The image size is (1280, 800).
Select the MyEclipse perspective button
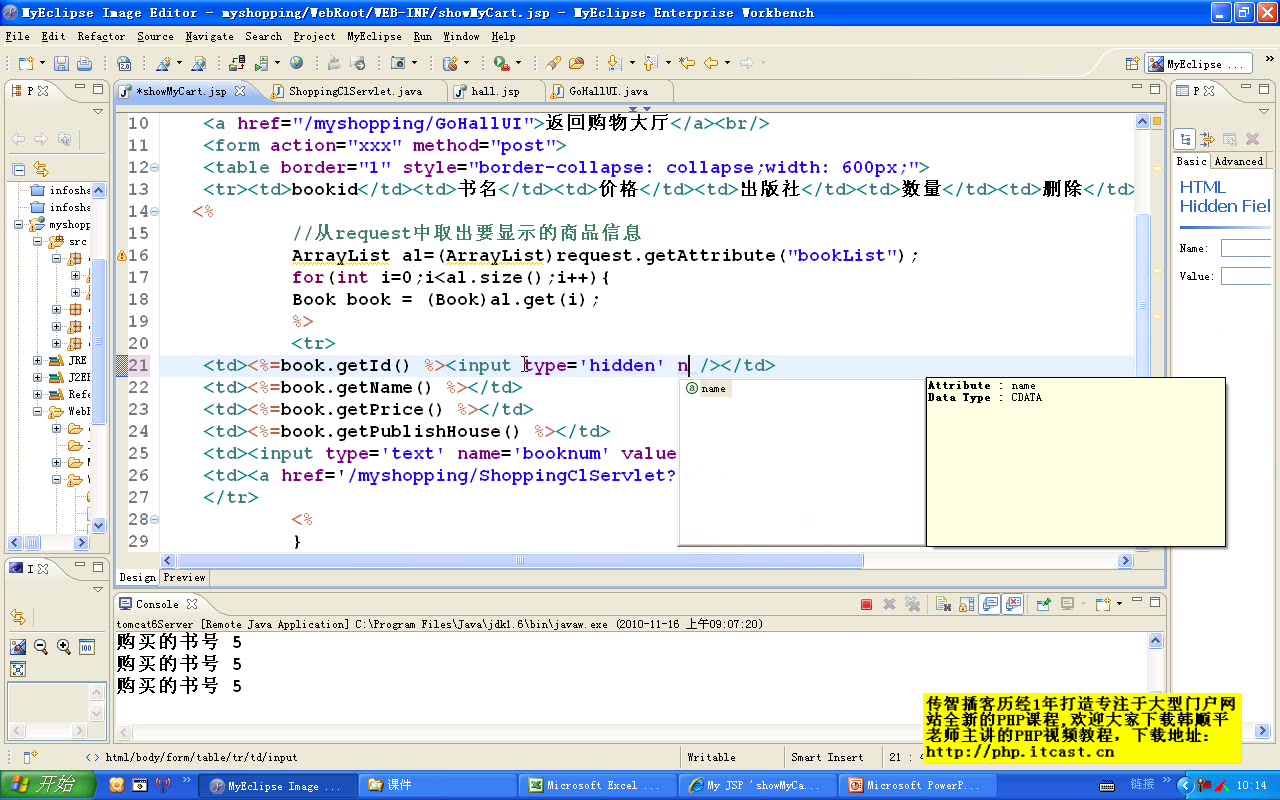tap(1198, 64)
